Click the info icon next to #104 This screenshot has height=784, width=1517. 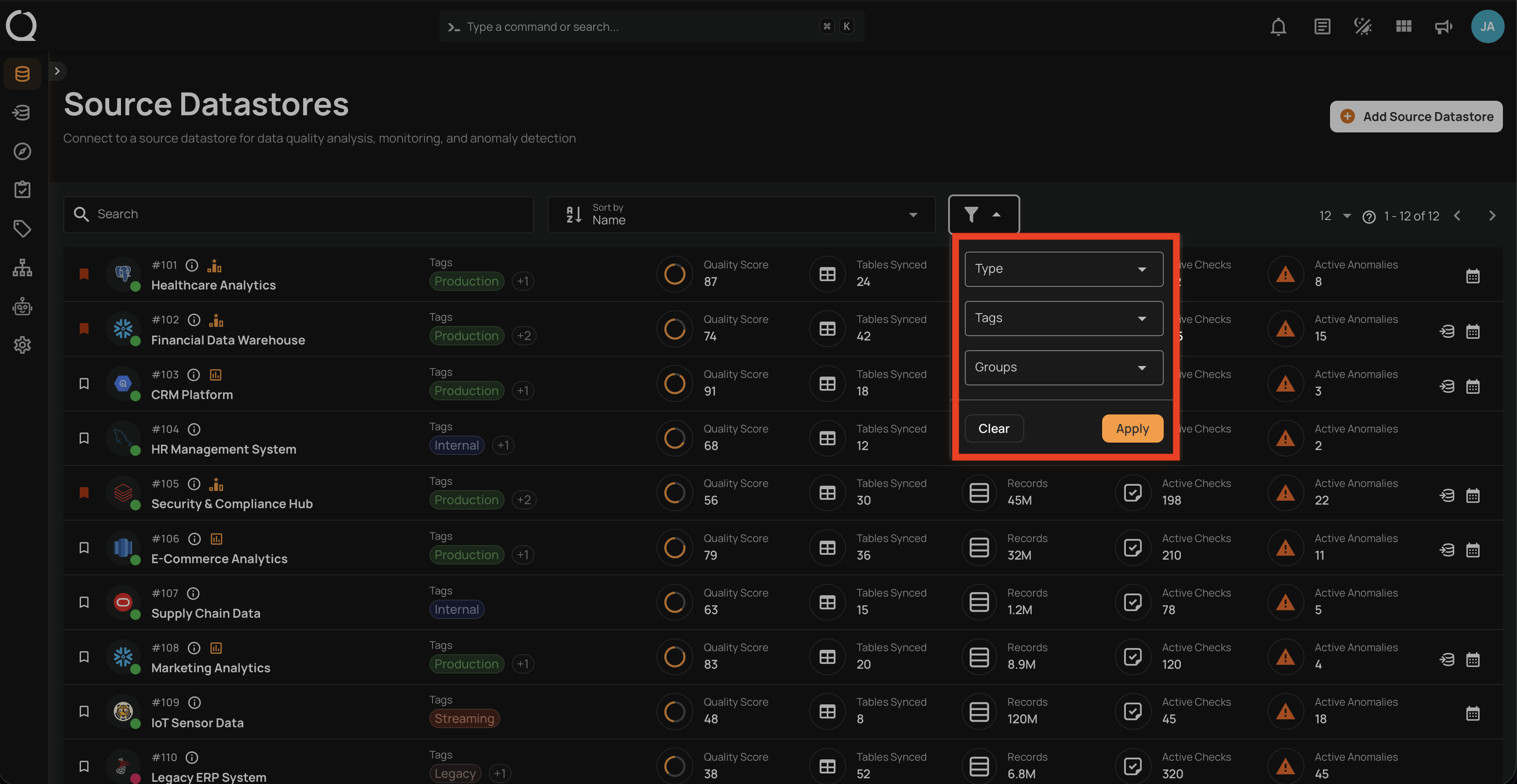[x=194, y=429]
